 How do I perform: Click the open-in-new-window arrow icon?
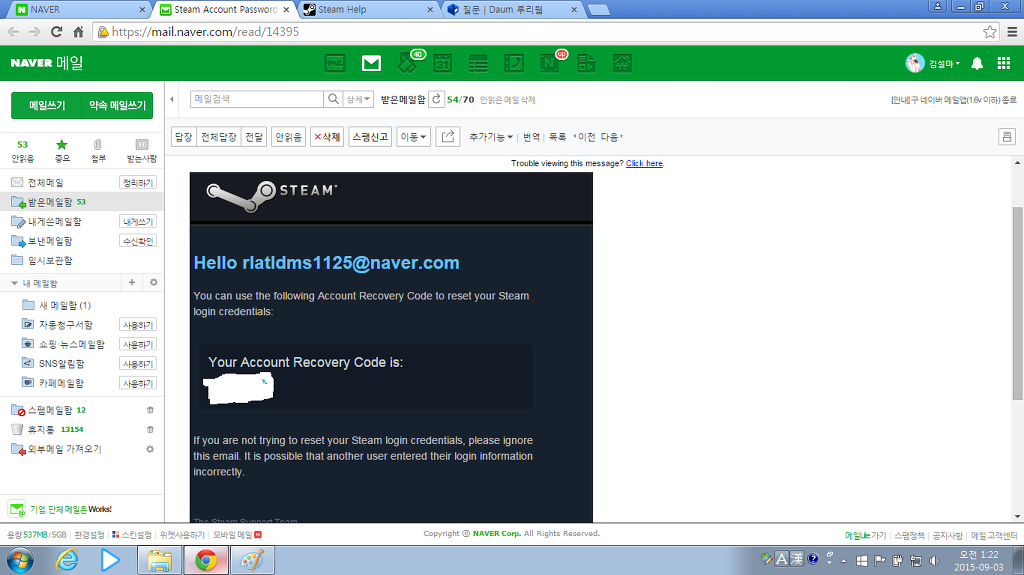[448, 137]
